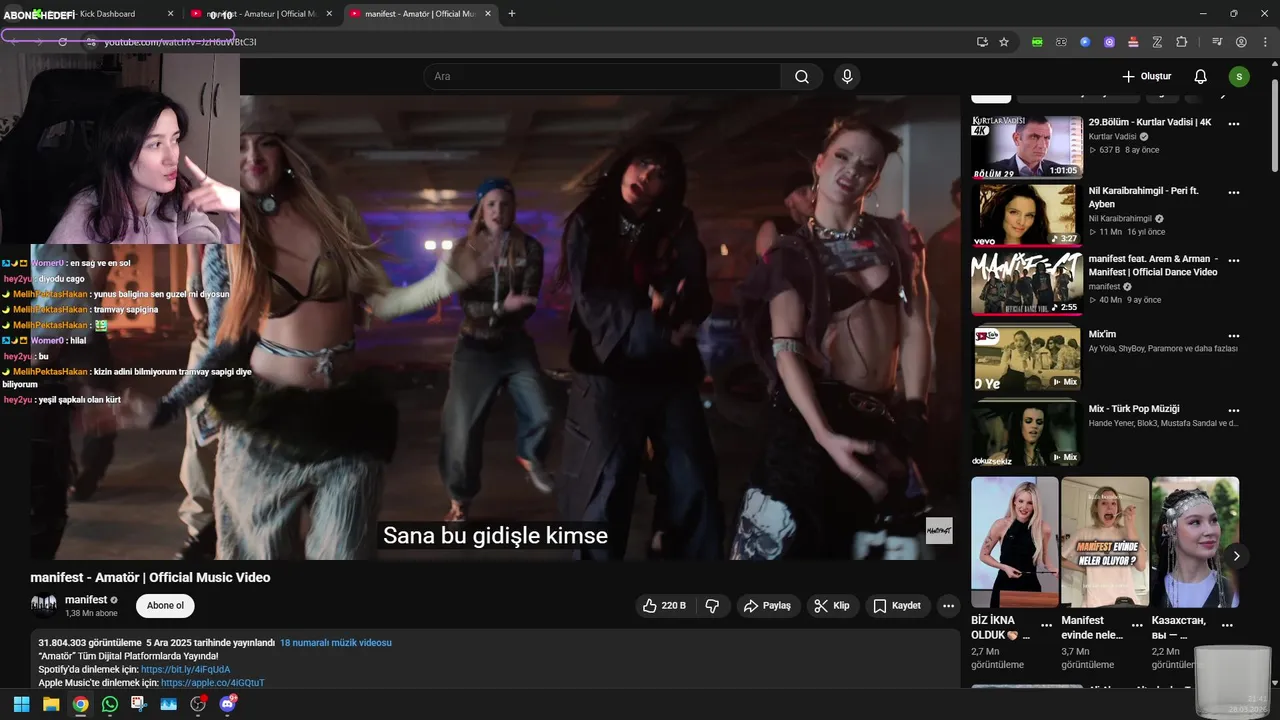Start voice search with the microphone icon
This screenshot has width=1280, height=720.
(847, 76)
